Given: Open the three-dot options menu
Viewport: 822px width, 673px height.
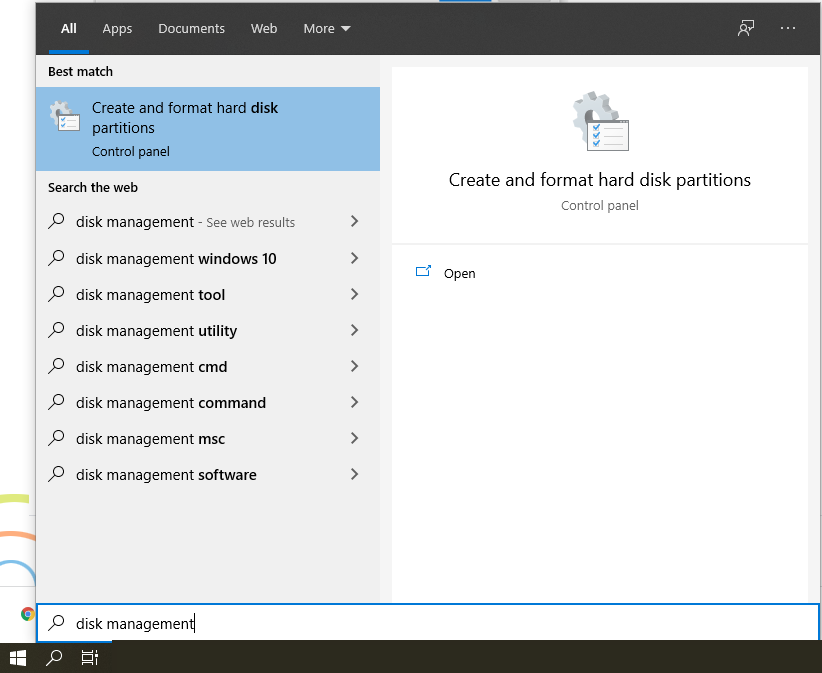Looking at the screenshot, I should pyautogui.click(x=787, y=28).
